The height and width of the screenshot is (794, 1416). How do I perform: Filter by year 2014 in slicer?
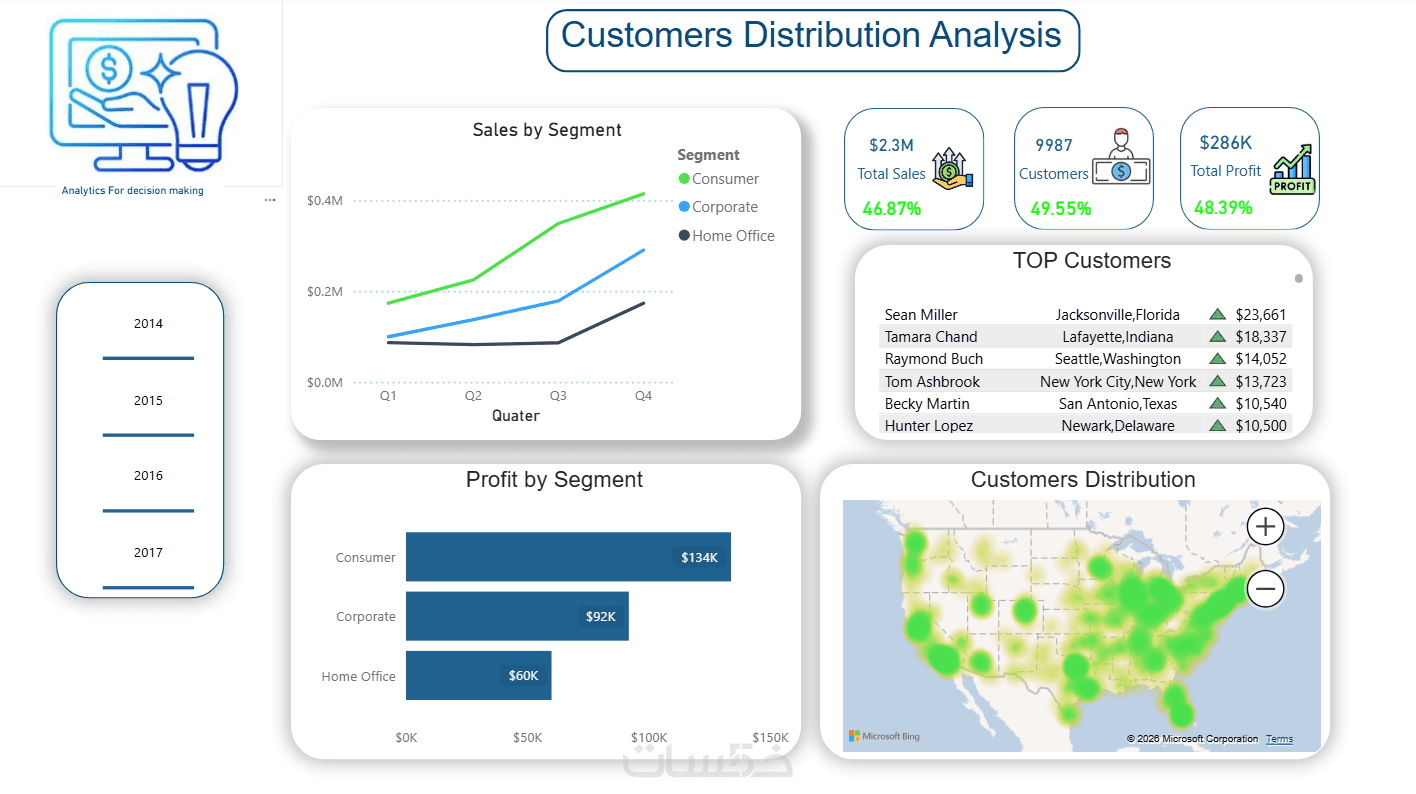(x=148, y=324)
